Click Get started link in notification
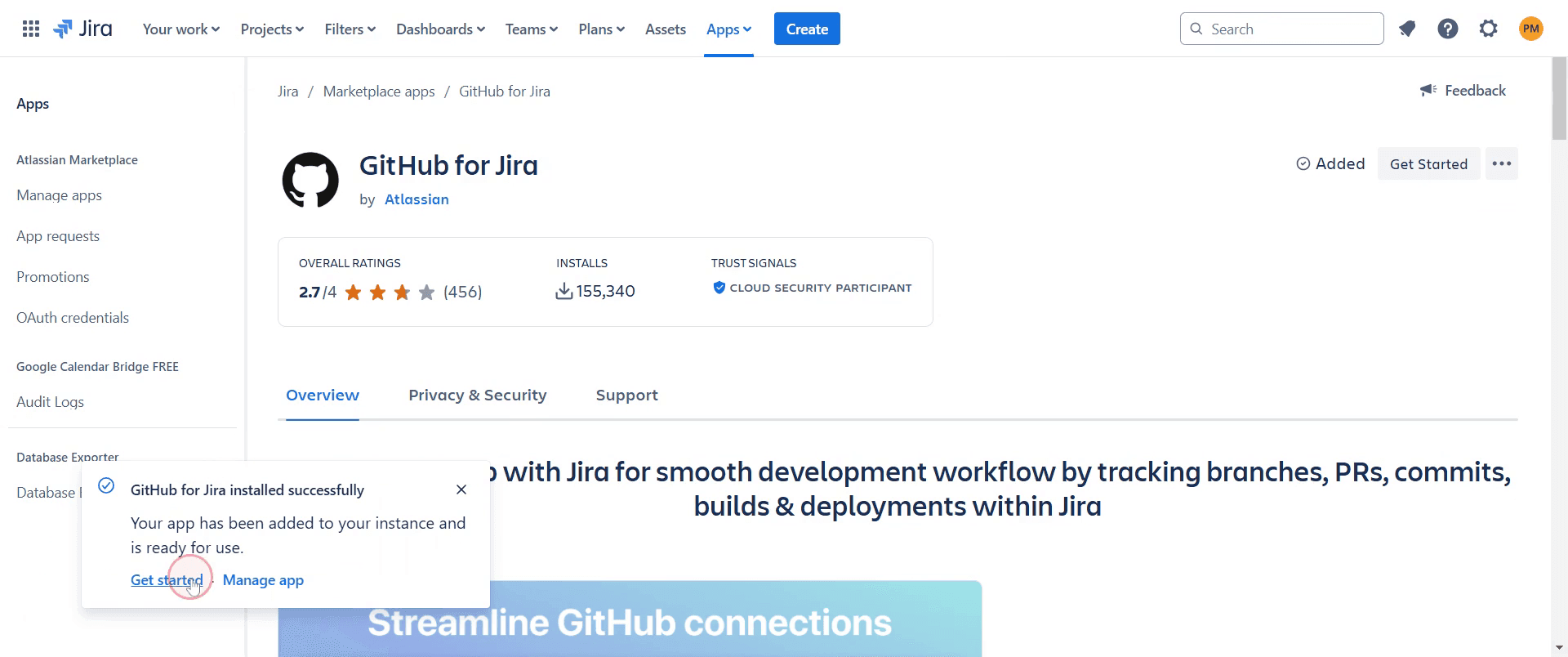 [167, 580]
